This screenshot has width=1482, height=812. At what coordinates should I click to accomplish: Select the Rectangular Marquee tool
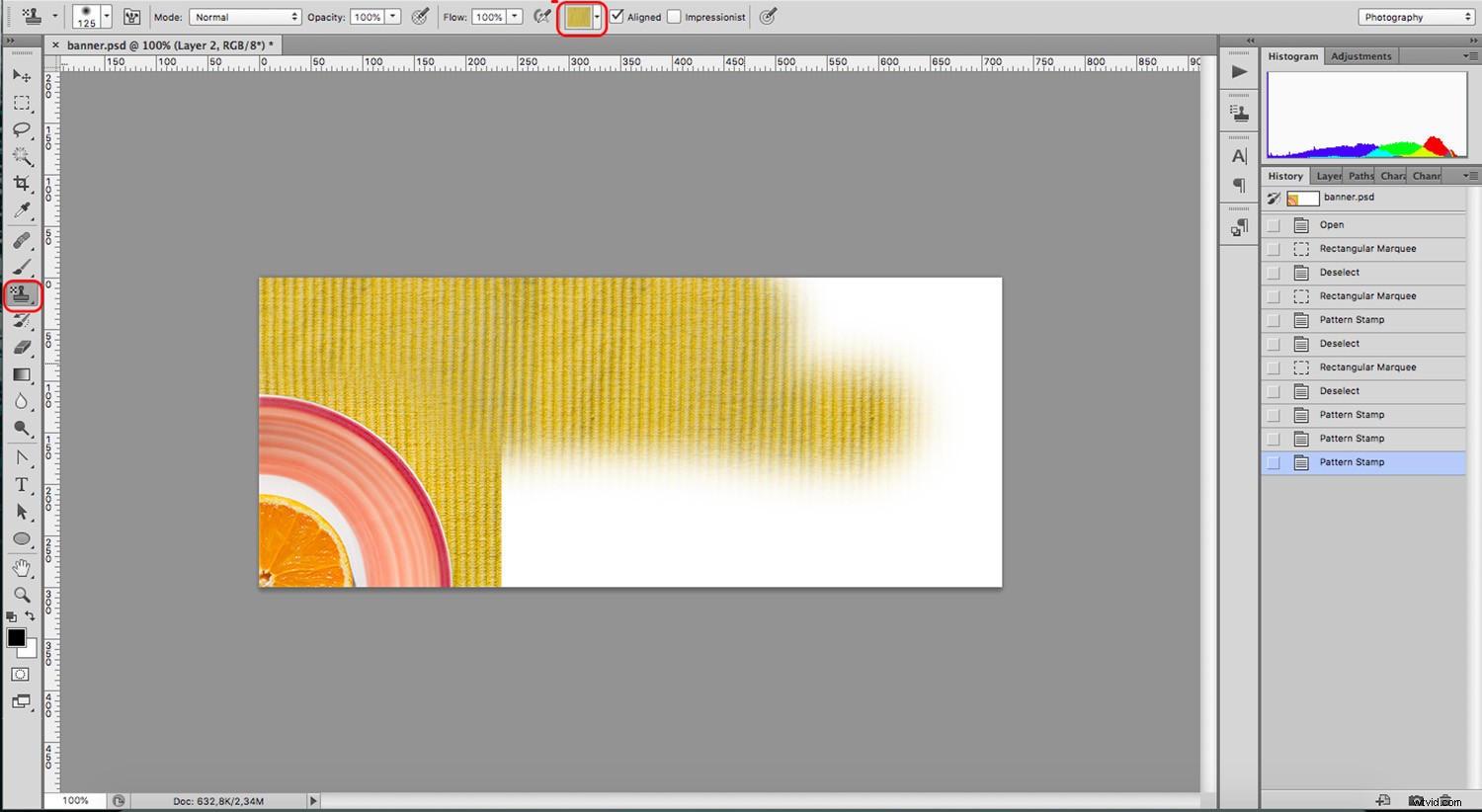click(22, 104)
